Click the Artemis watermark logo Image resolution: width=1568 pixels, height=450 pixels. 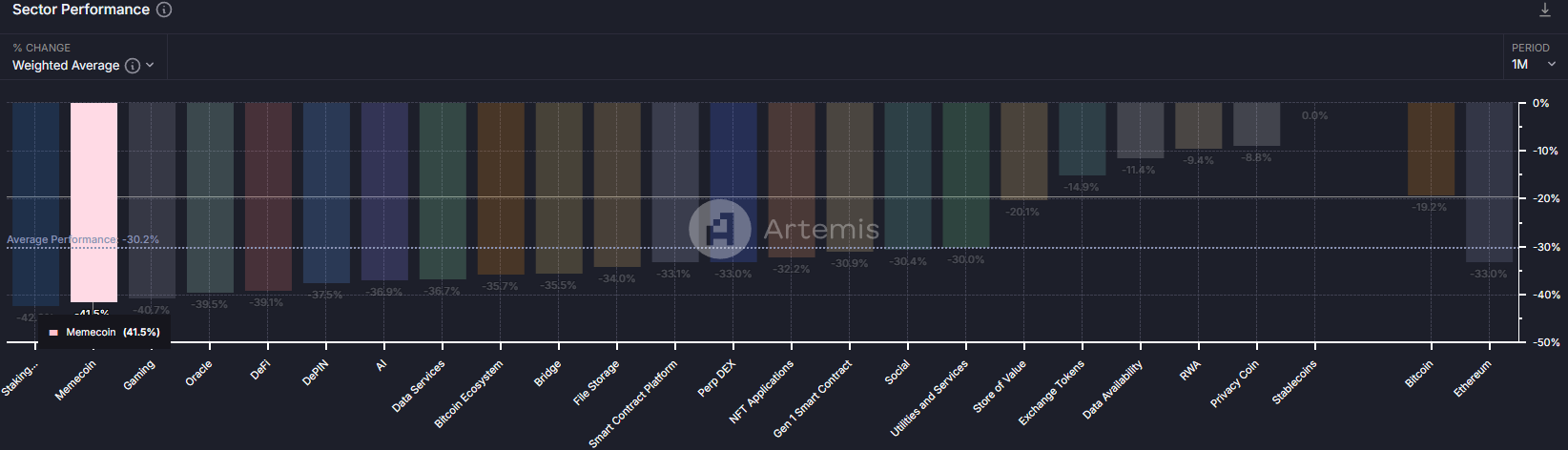click(x=719, y=229)
